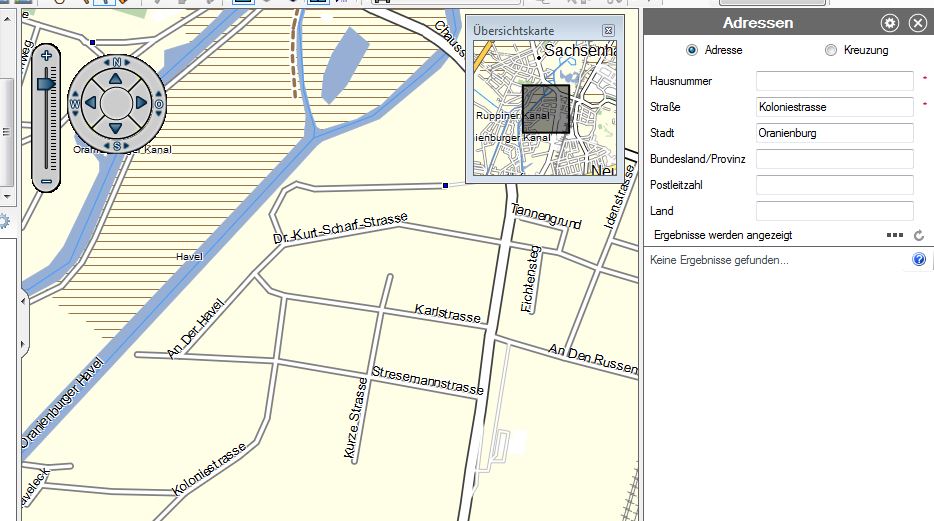
Task: Pan map west using left arrow
Action: click(89, 102)
